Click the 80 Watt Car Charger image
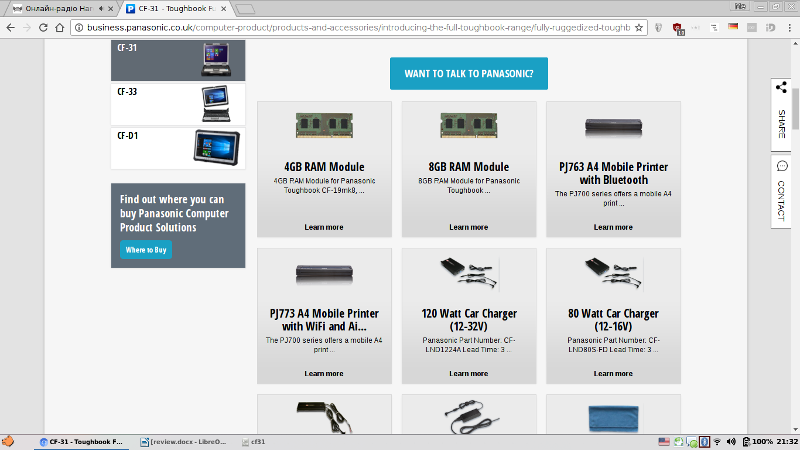The width and height of the screenshot is (800, 450). click(614, 273)
